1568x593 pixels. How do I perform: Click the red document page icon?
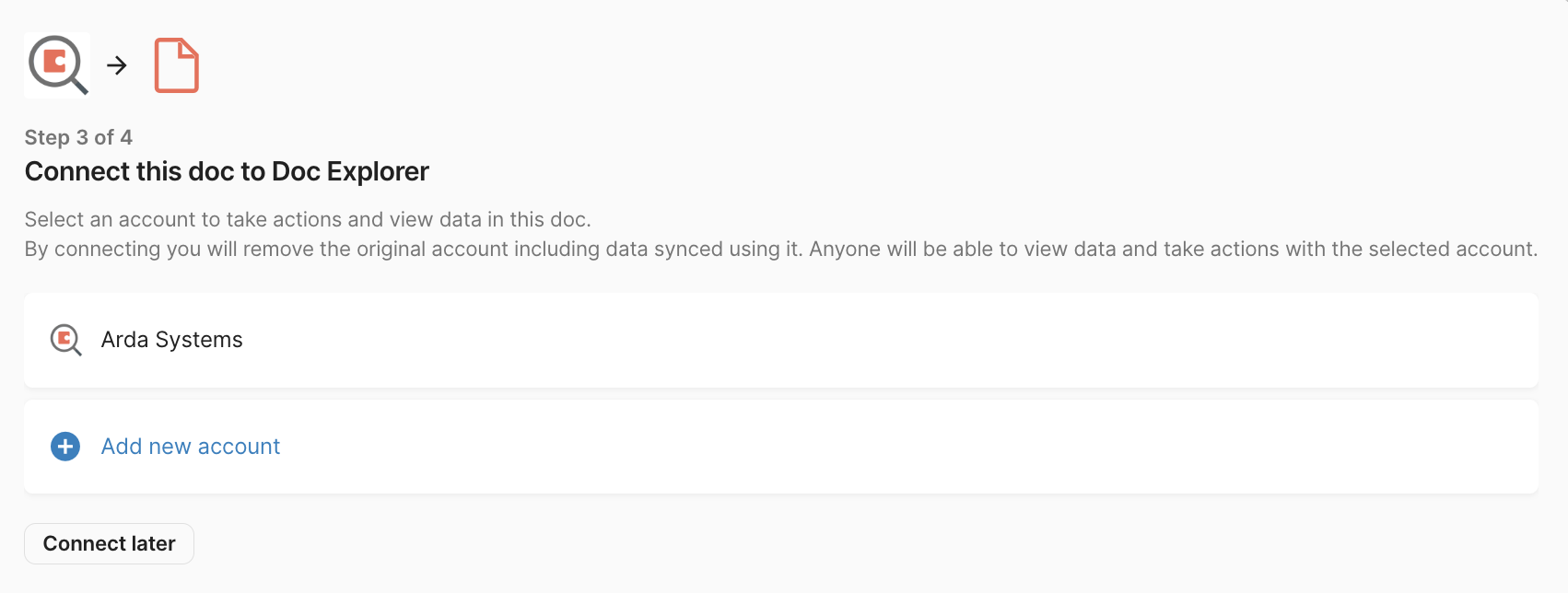point(176,65)
